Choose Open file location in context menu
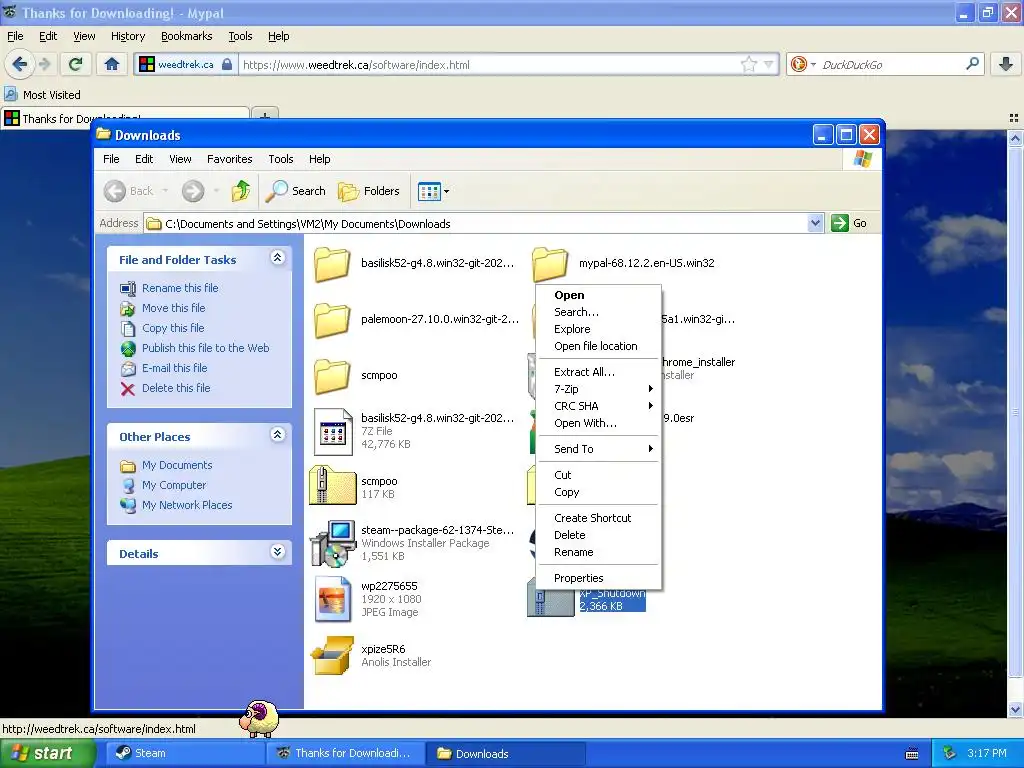The width and height of the screenshot is (1024, 768). click(596, 346)
